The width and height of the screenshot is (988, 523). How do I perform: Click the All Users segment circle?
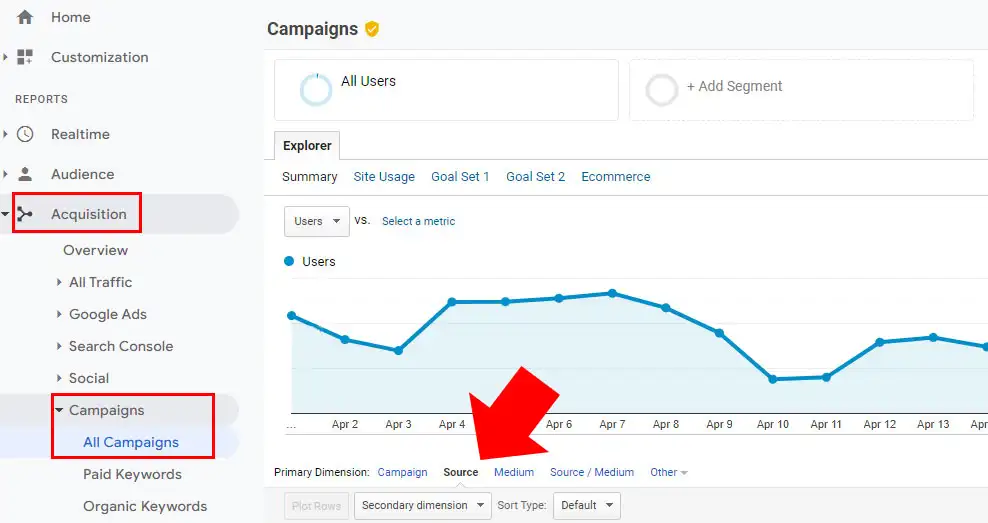316,90
